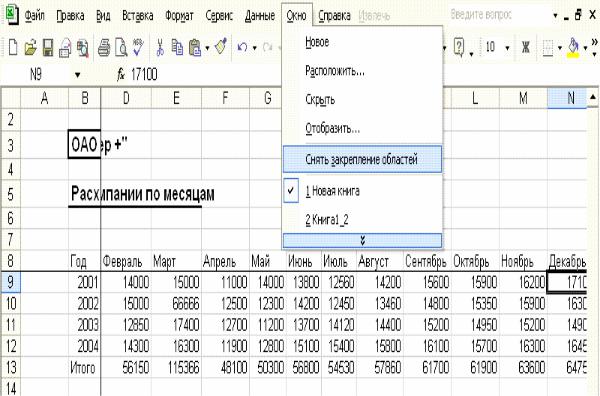Screen dimensions: 600x396
Task: Choose Новое in the Окно menu
Action: [x=362, y=42]
